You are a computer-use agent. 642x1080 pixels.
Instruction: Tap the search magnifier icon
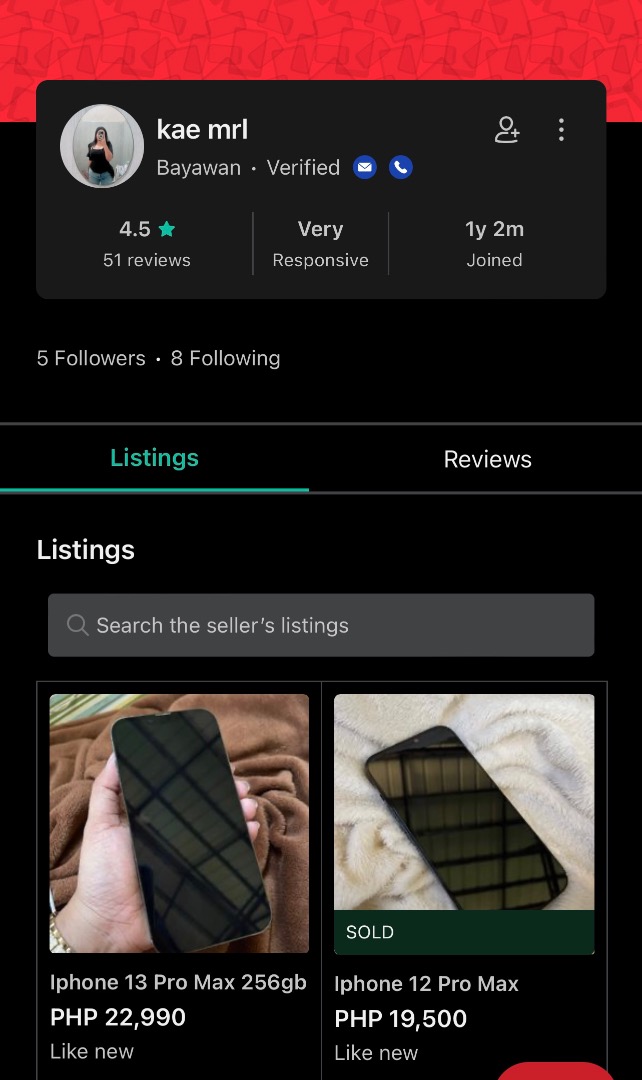pyautogui.click(x=77, y=625)
